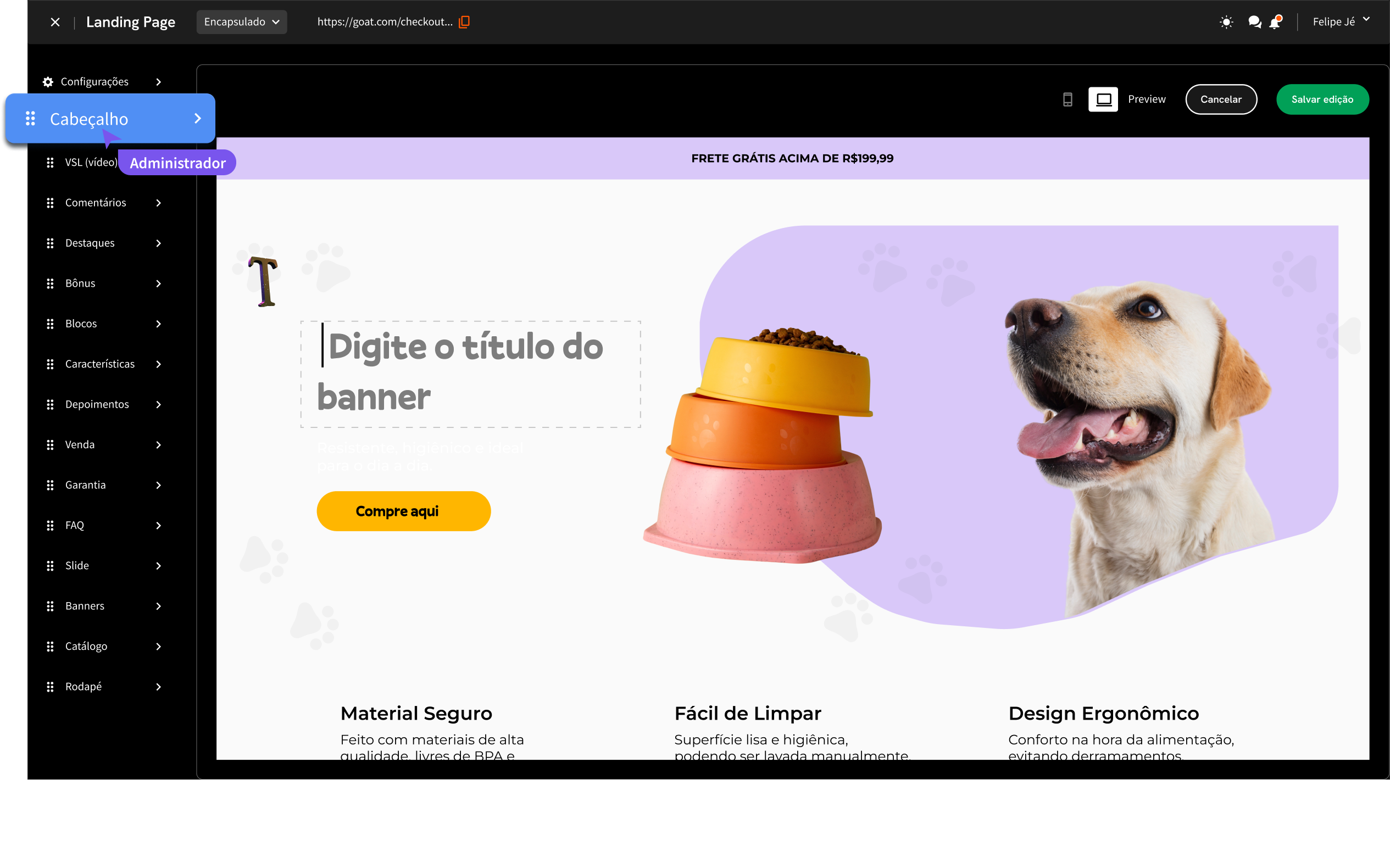This screenshot has width=1390, height=868.
Task: Grab the Bônus drag handle
Action: pos(50,283)
